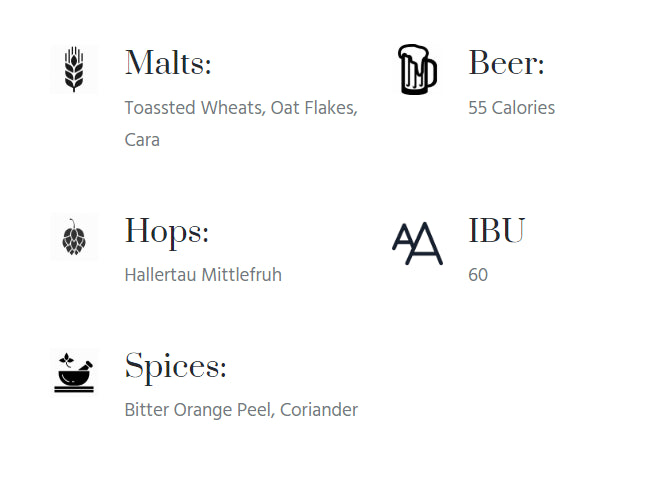The height and width of the screenshot is (494, 653).
Task: Click the hop cone icon
Action: (x=74, y=237)
